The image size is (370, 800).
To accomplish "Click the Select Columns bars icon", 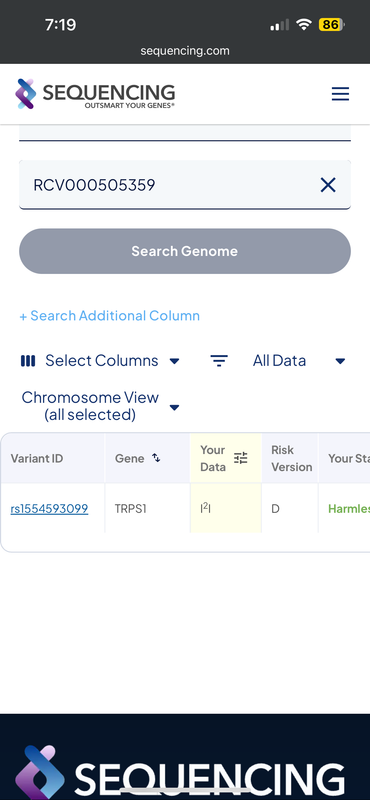I will [x=28, y=361].
